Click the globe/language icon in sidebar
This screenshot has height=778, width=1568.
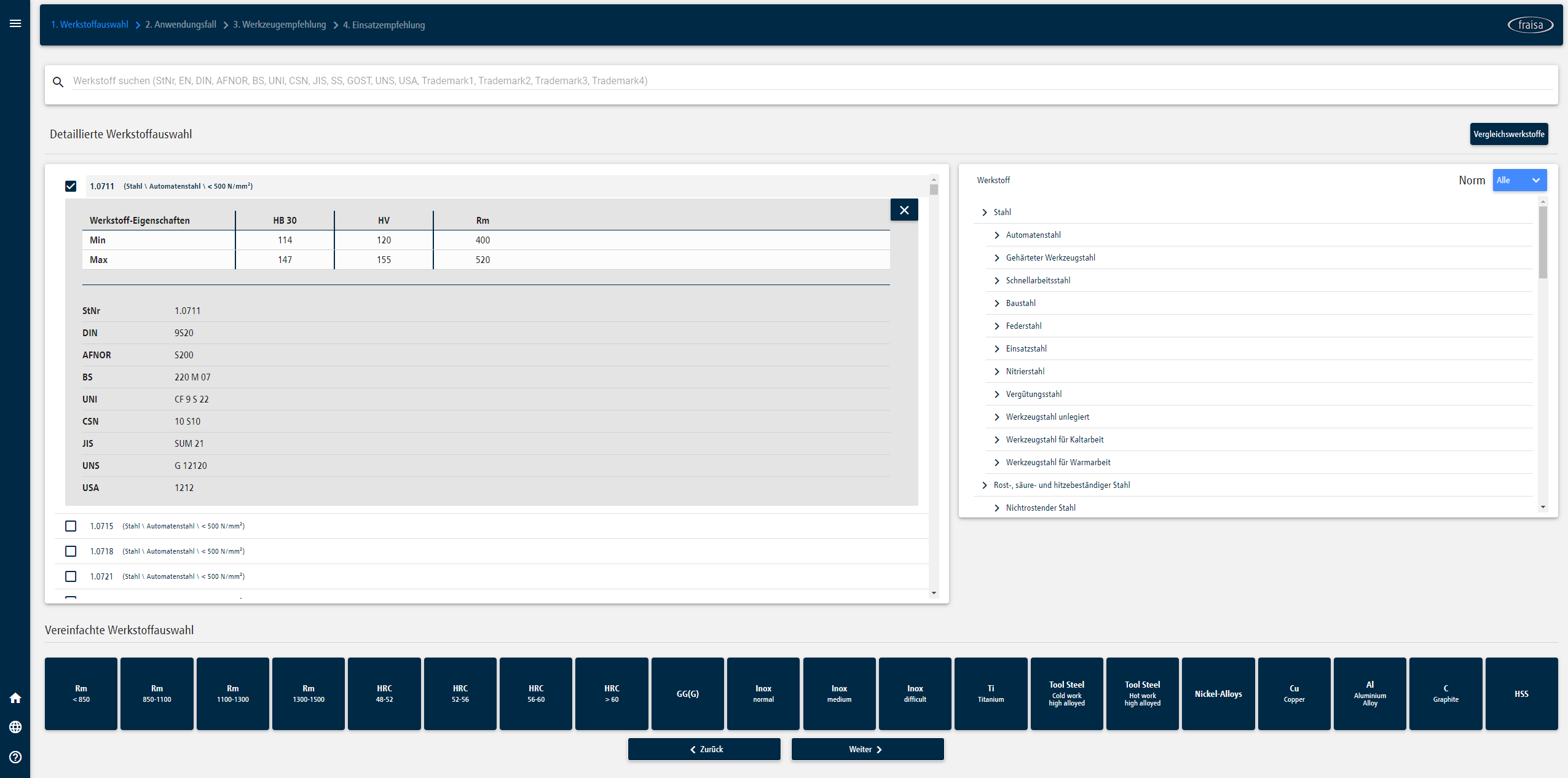16,727
